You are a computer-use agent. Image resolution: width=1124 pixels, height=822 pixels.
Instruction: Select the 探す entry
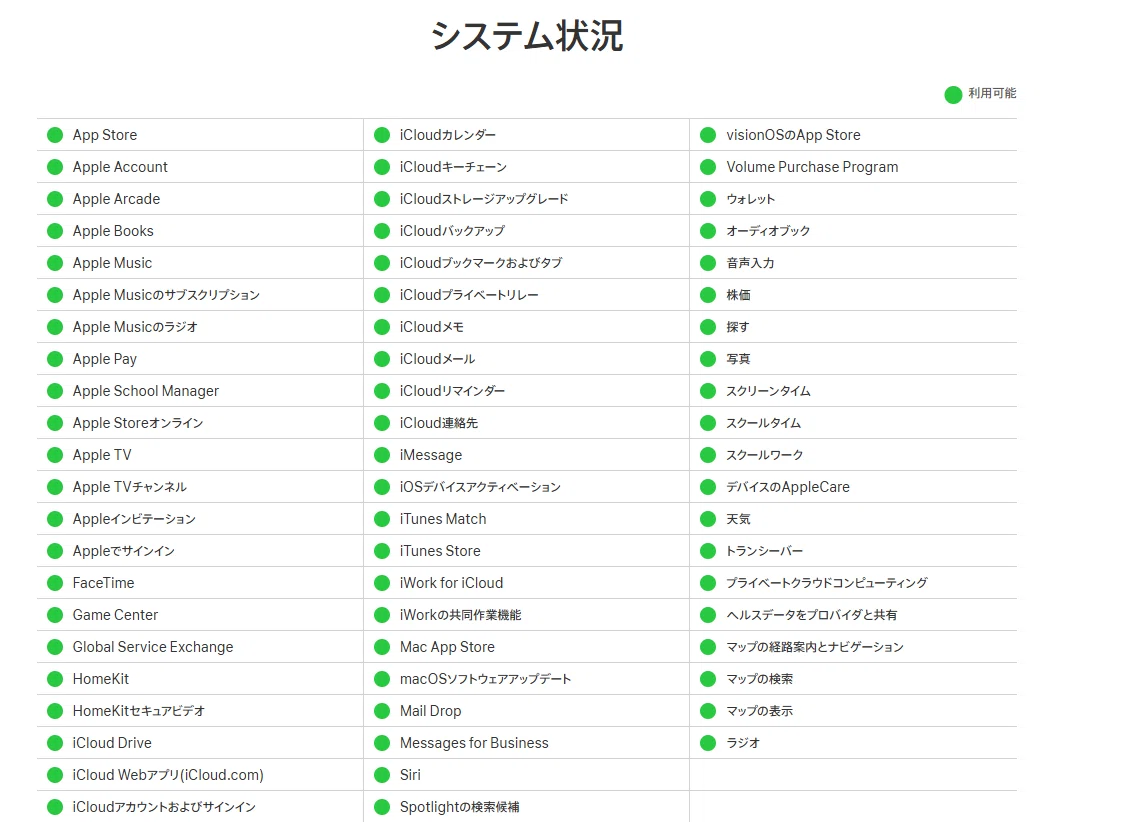pyautogui.click(x=738, y=328)
